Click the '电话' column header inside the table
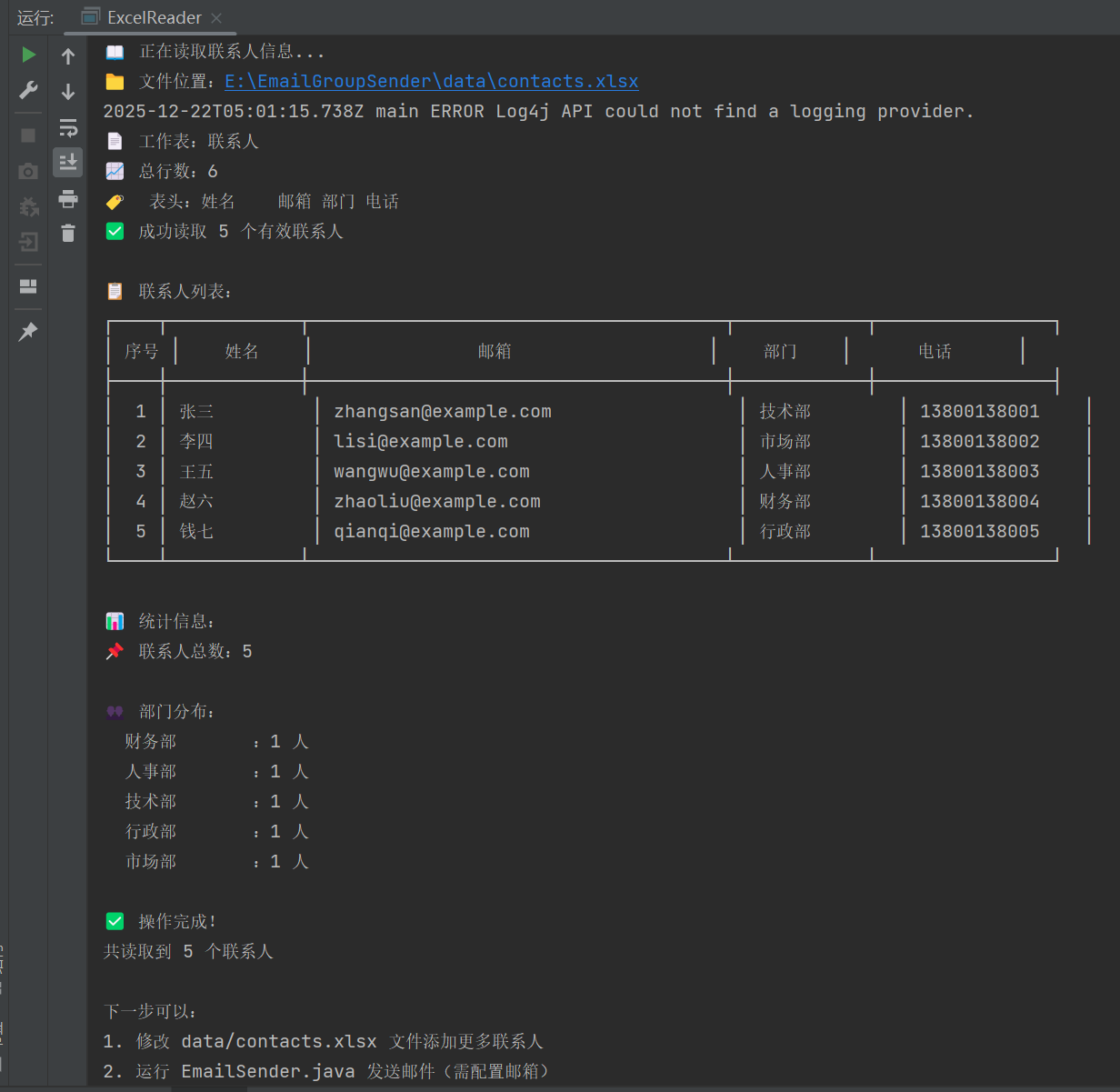 pos(935,351)
